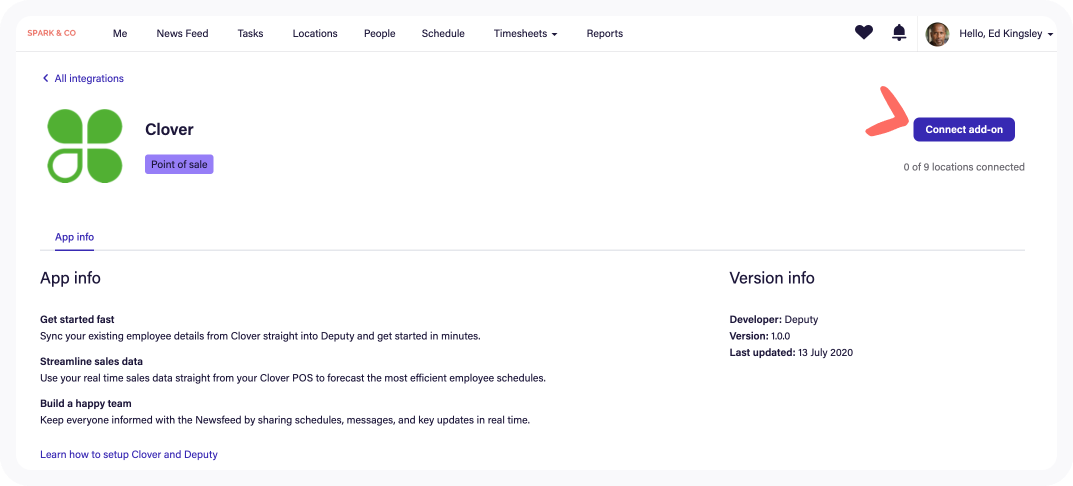Click the Use your real time sales data sentence
The image size is (1073, 486).
pos(293,378)
